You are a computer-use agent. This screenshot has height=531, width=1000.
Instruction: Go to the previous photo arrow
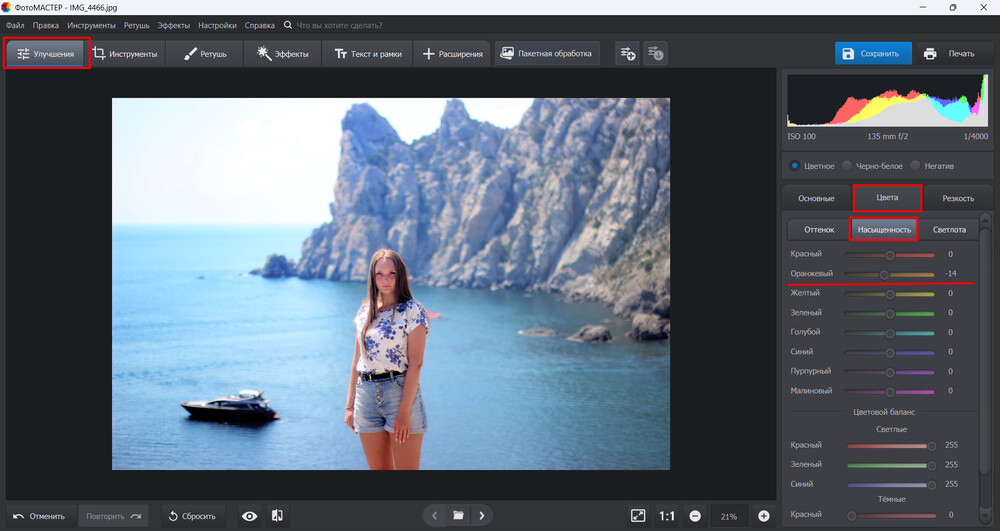click(x=435, y=516)
